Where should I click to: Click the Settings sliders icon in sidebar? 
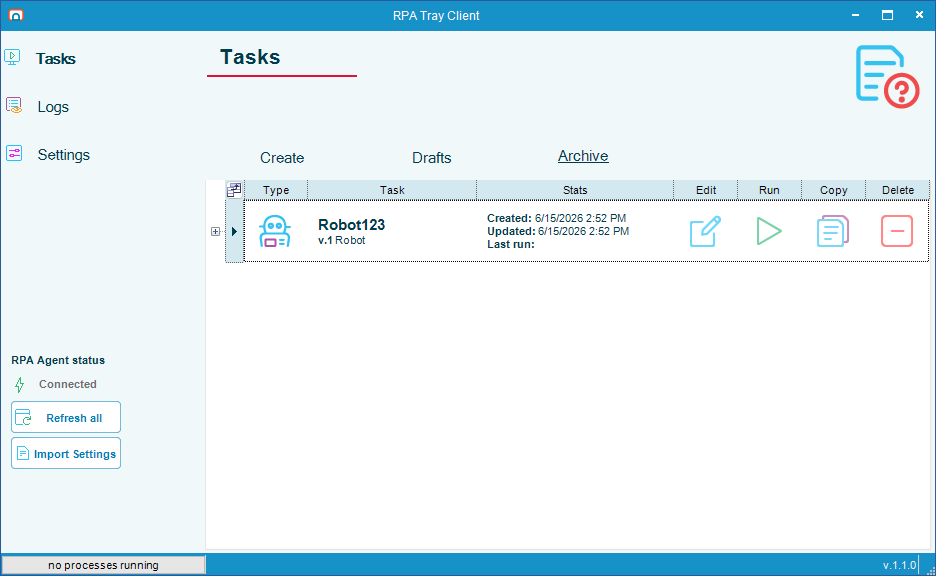coord(14,153)
